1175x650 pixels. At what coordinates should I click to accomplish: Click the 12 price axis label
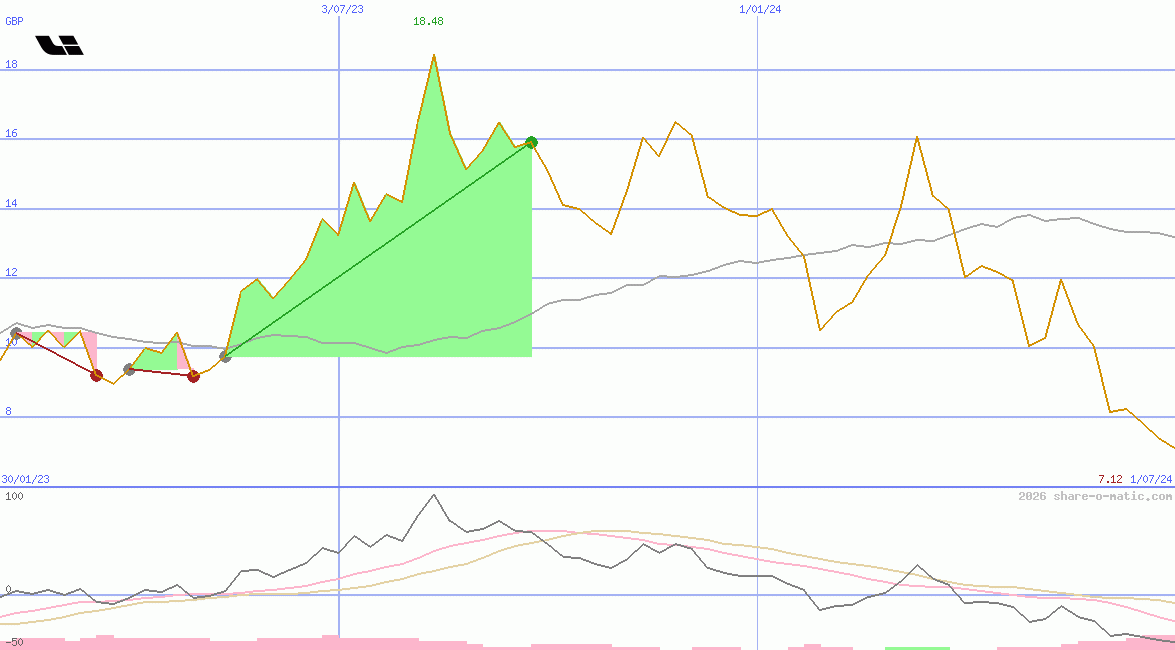11,273
